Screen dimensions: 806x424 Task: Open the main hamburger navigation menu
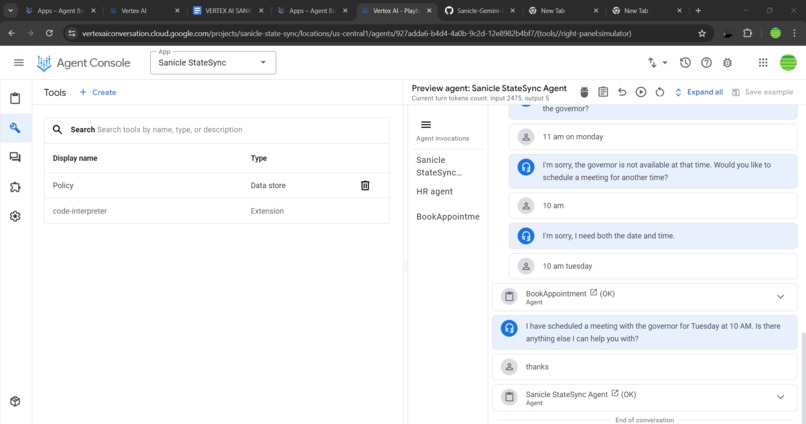[x=19, y=63]
